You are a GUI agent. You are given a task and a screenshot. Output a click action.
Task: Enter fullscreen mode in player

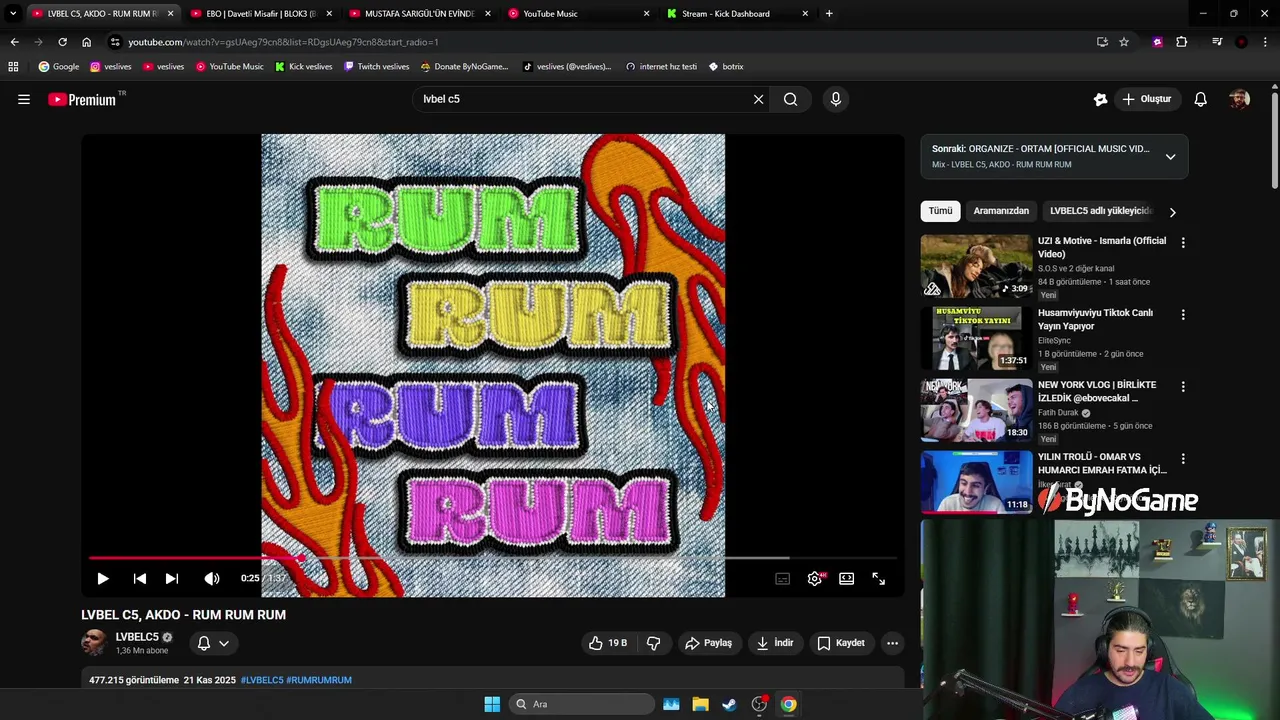point(878,578)
